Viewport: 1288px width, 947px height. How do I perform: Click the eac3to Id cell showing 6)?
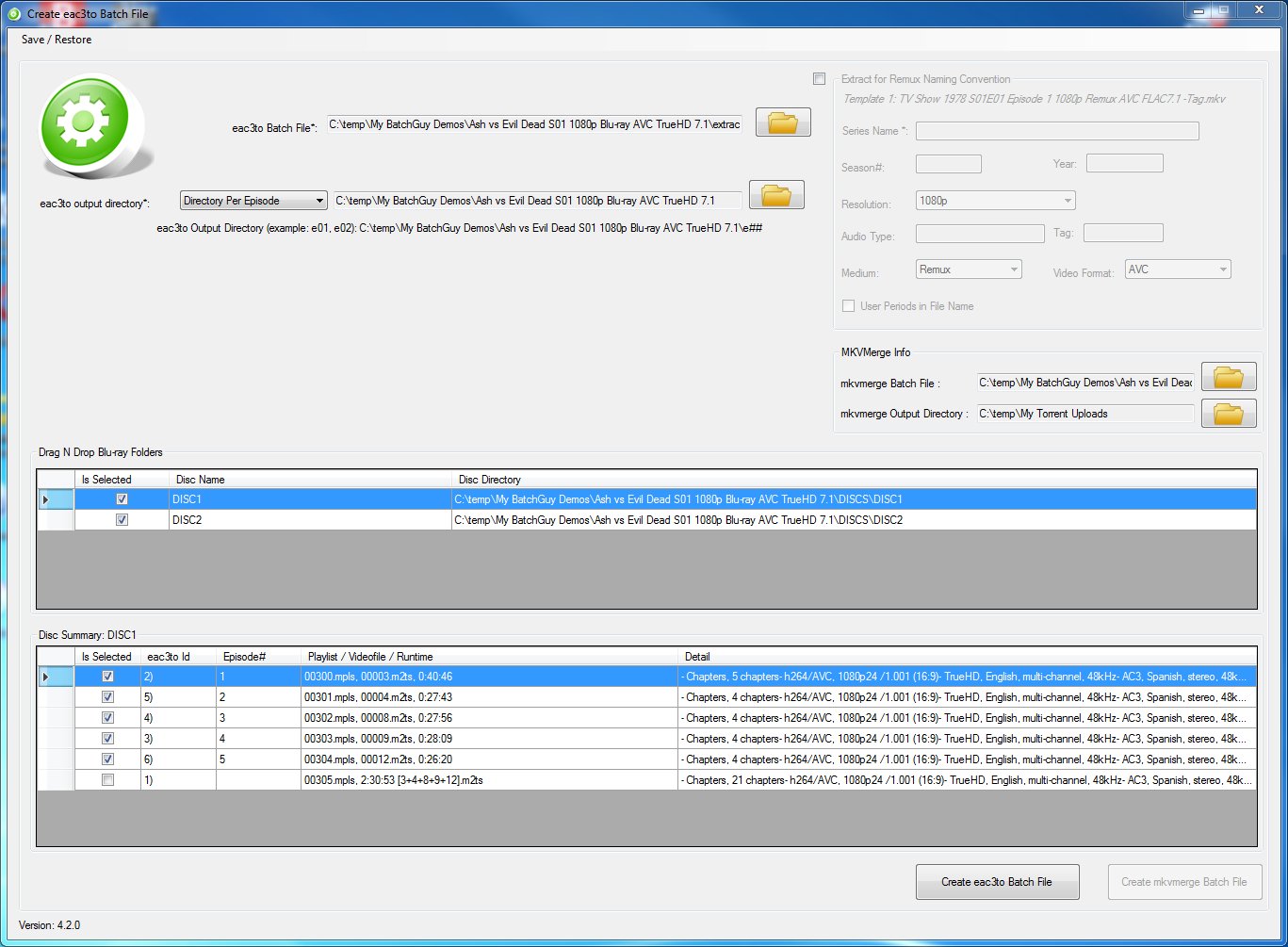(178, 759)
